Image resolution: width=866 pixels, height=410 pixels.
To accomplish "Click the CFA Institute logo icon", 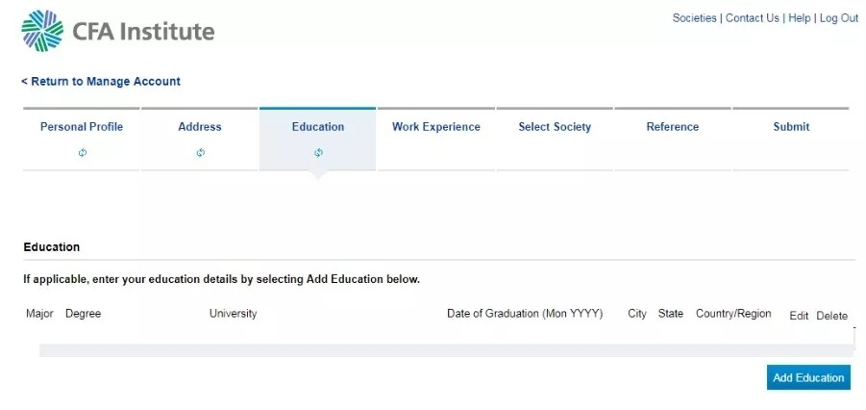I will (x=41, y=30).
